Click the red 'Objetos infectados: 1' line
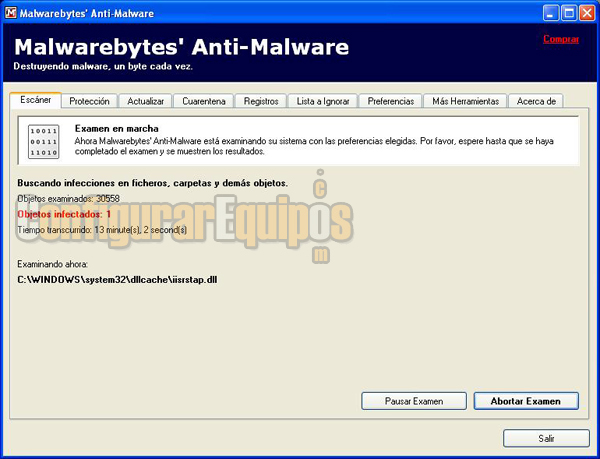 tap(64, 214)
